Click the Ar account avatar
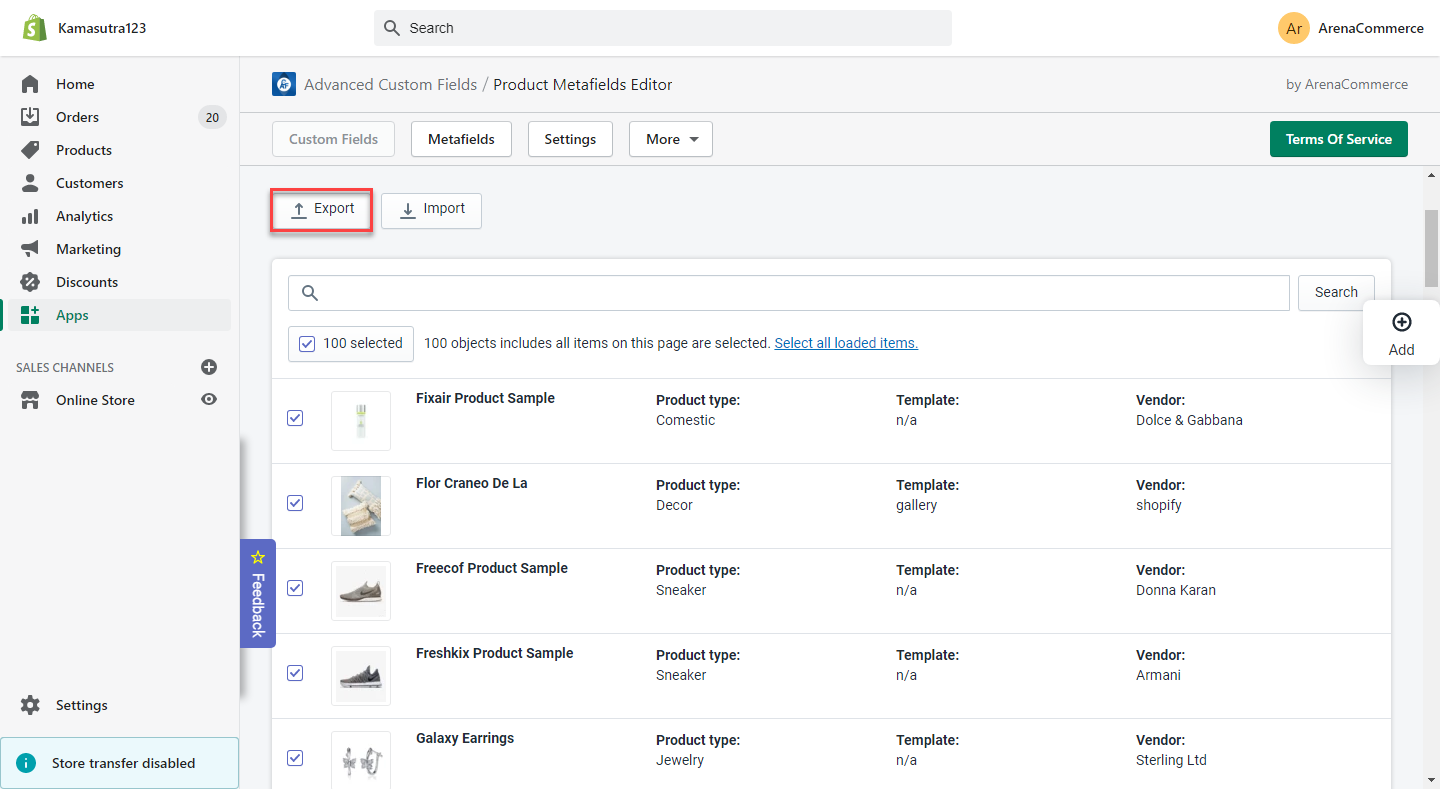 [x=1294, y=28]
